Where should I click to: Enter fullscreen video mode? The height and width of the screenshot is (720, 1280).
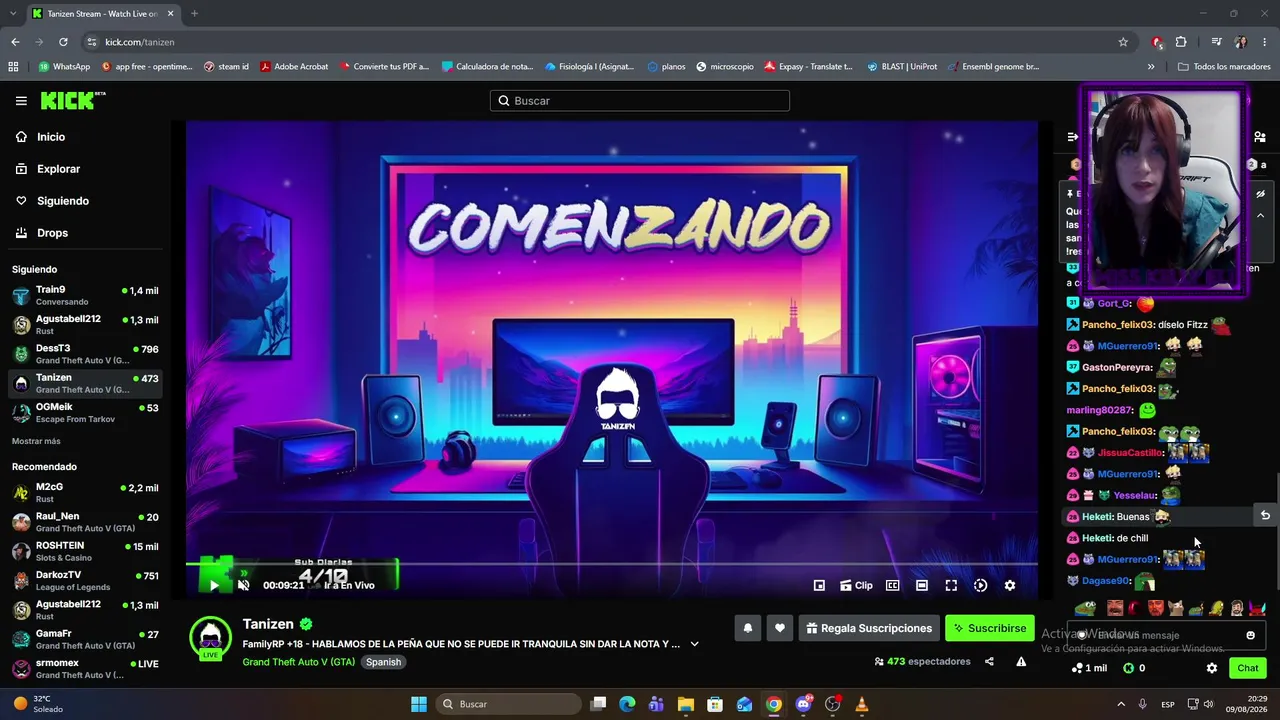click(x=951, y=586)
